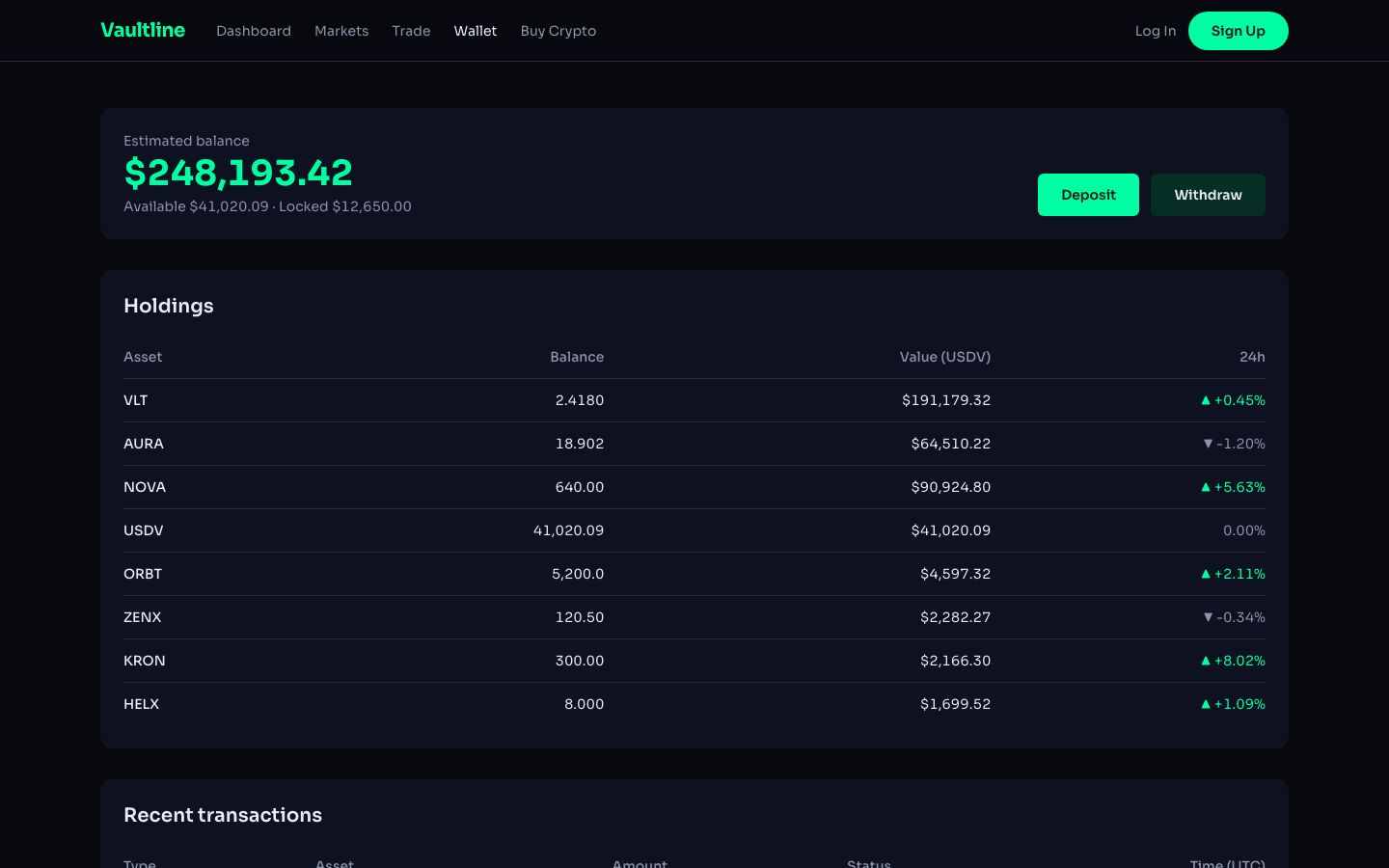Click the -1.20% change value
Screen dimensions: 1389x868
click(x=1241, y=444)
